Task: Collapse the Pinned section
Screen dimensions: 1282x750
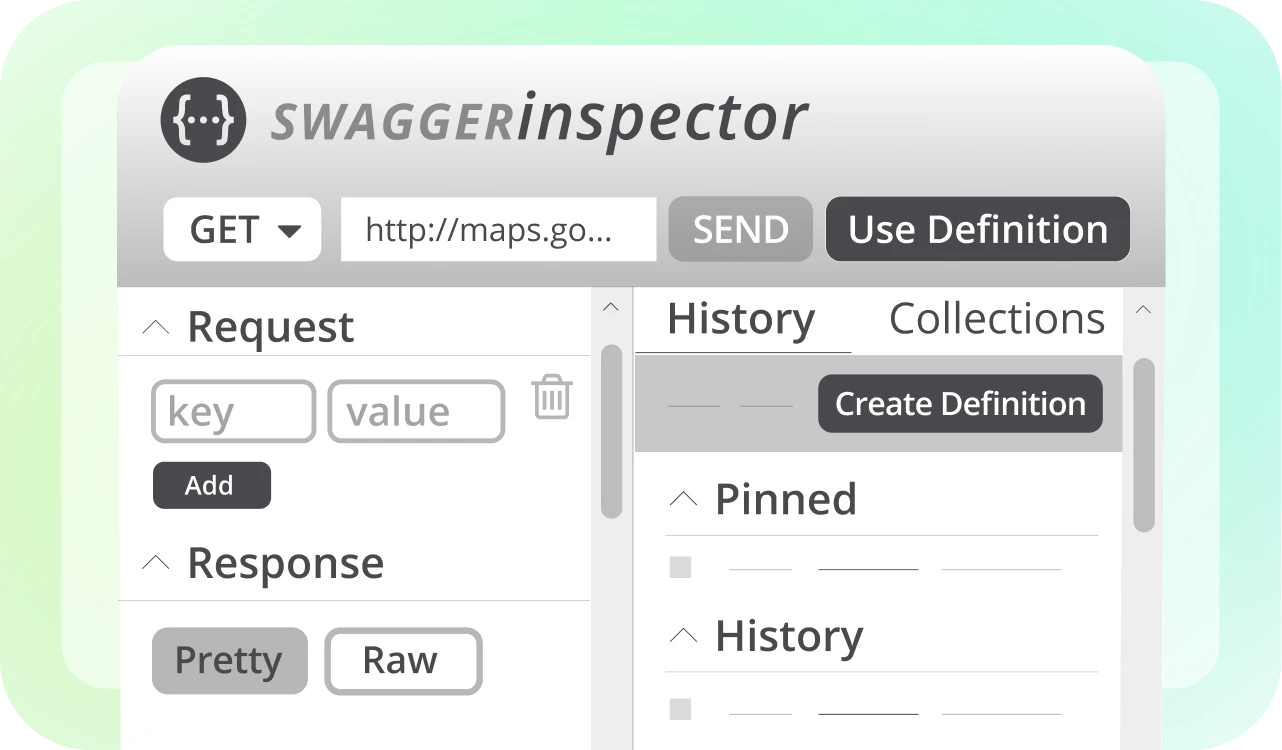Action: tap(683, 499)
